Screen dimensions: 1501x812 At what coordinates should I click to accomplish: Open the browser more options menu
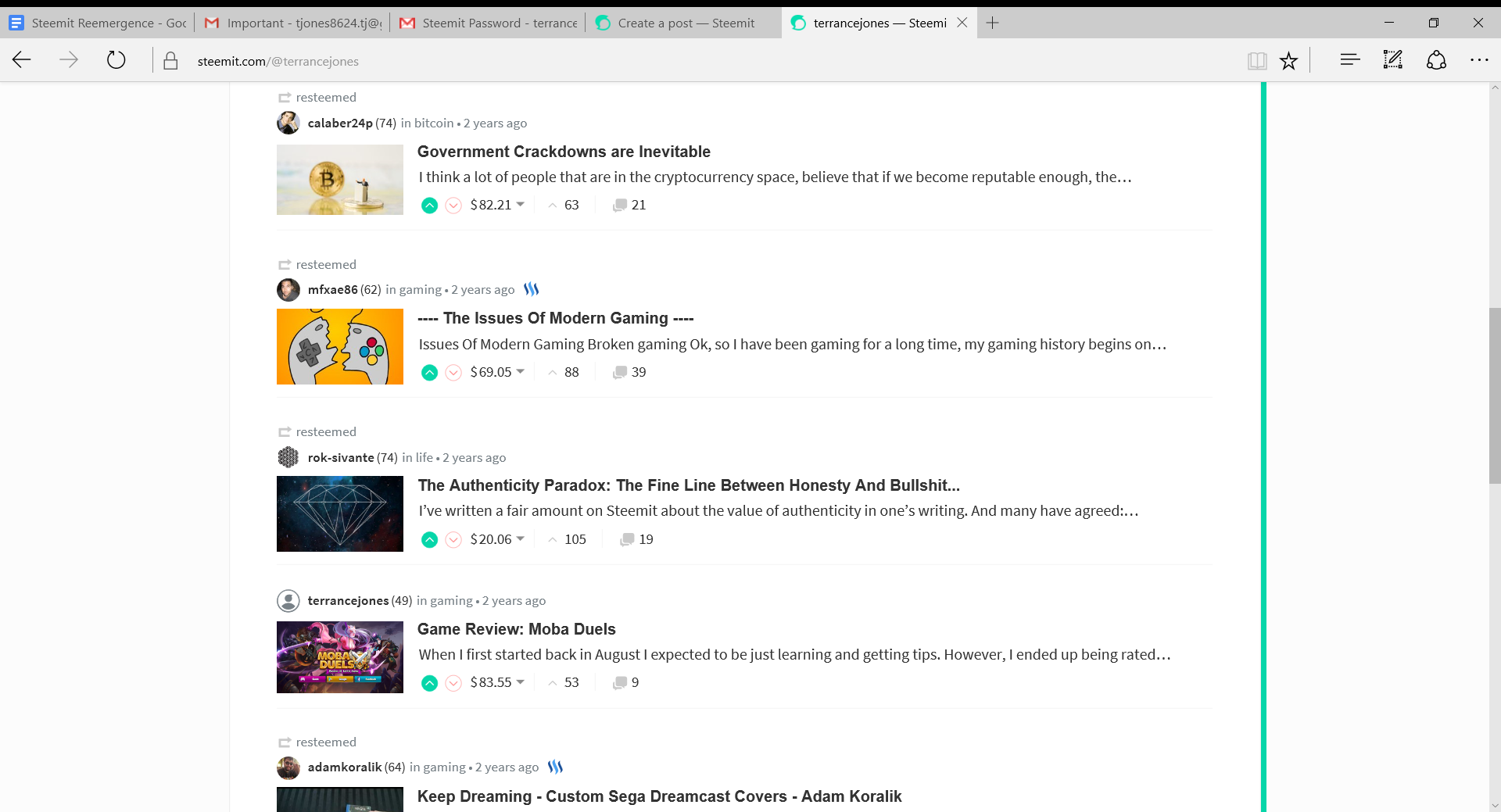pyautogui.click(x=1479, y=60)
